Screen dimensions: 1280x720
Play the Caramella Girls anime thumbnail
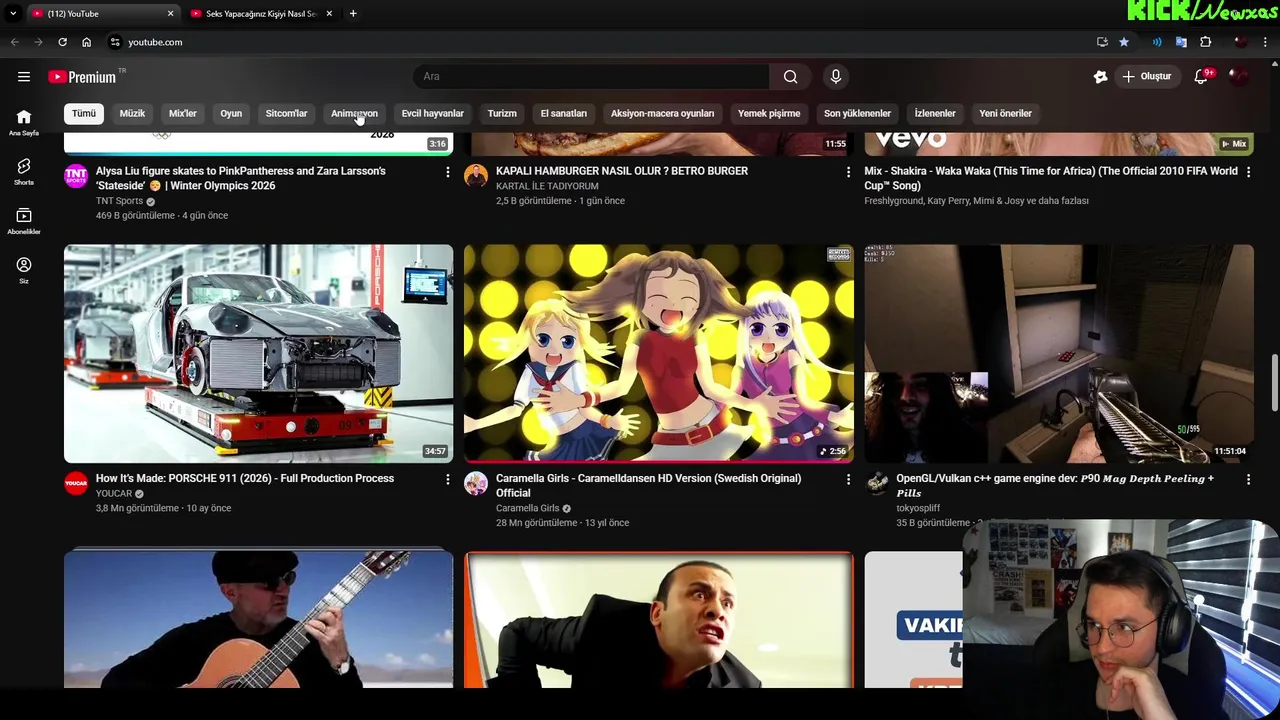click(659, 354)
